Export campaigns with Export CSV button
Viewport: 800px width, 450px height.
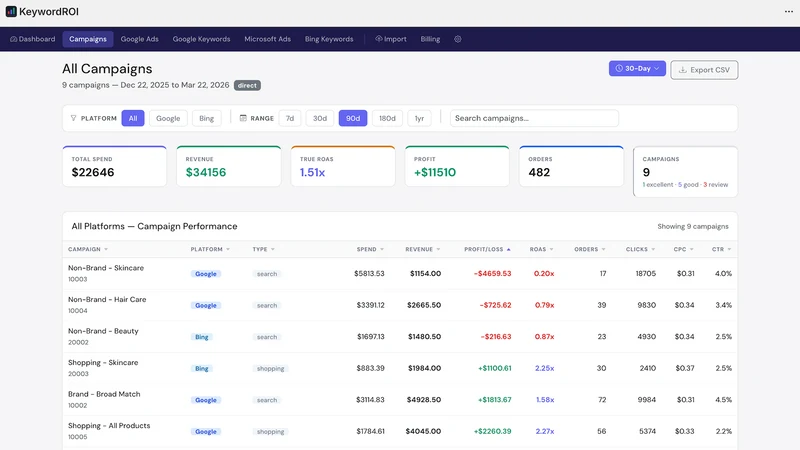pyautogui.click(x=704, y=70)
